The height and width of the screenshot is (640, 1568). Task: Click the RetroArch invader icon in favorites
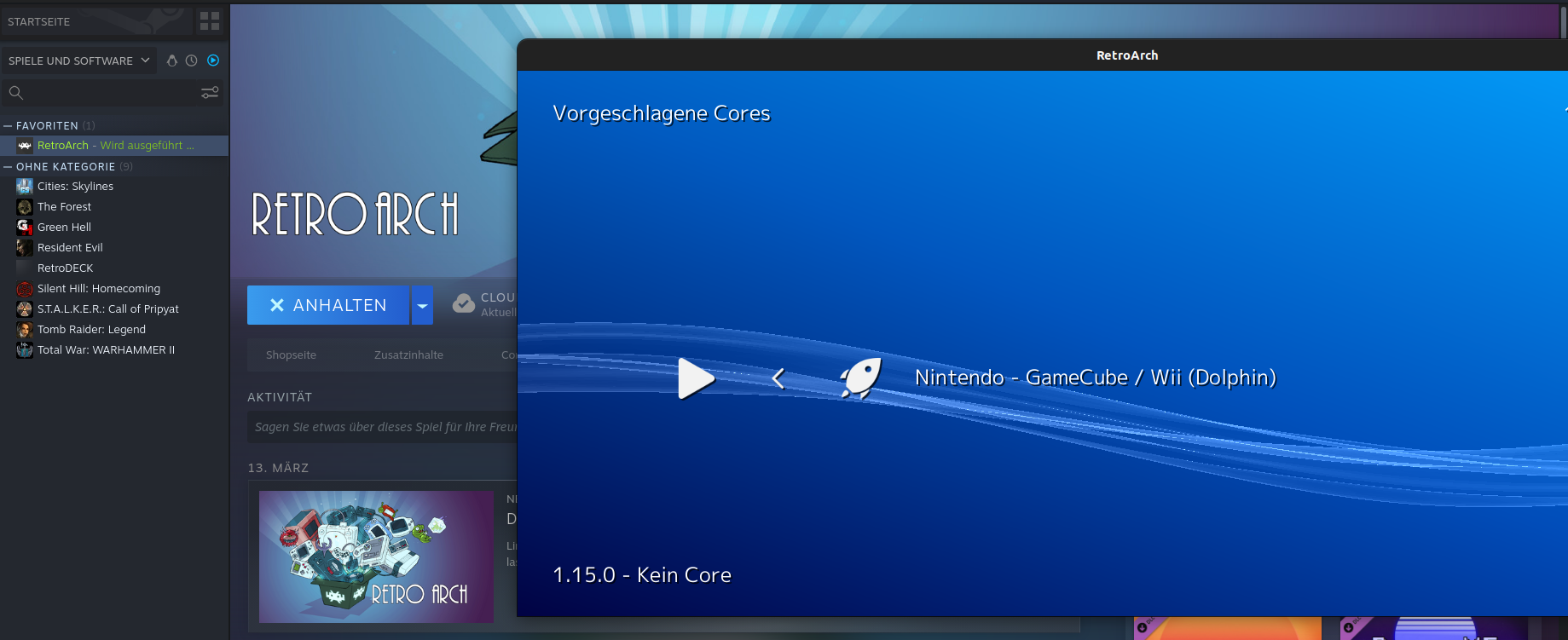(25, 146)
